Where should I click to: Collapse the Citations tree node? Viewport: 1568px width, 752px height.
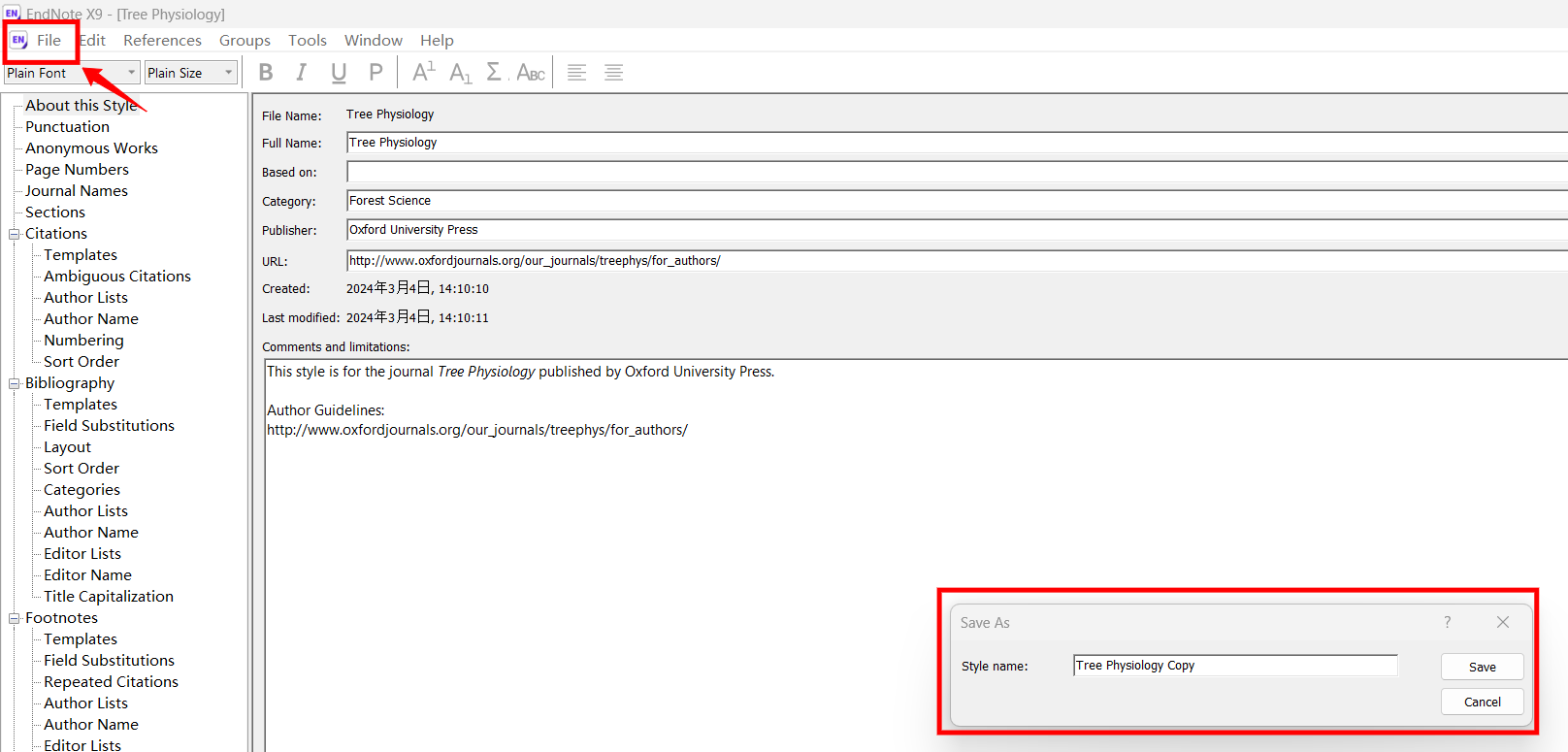(x=15, y=234)
